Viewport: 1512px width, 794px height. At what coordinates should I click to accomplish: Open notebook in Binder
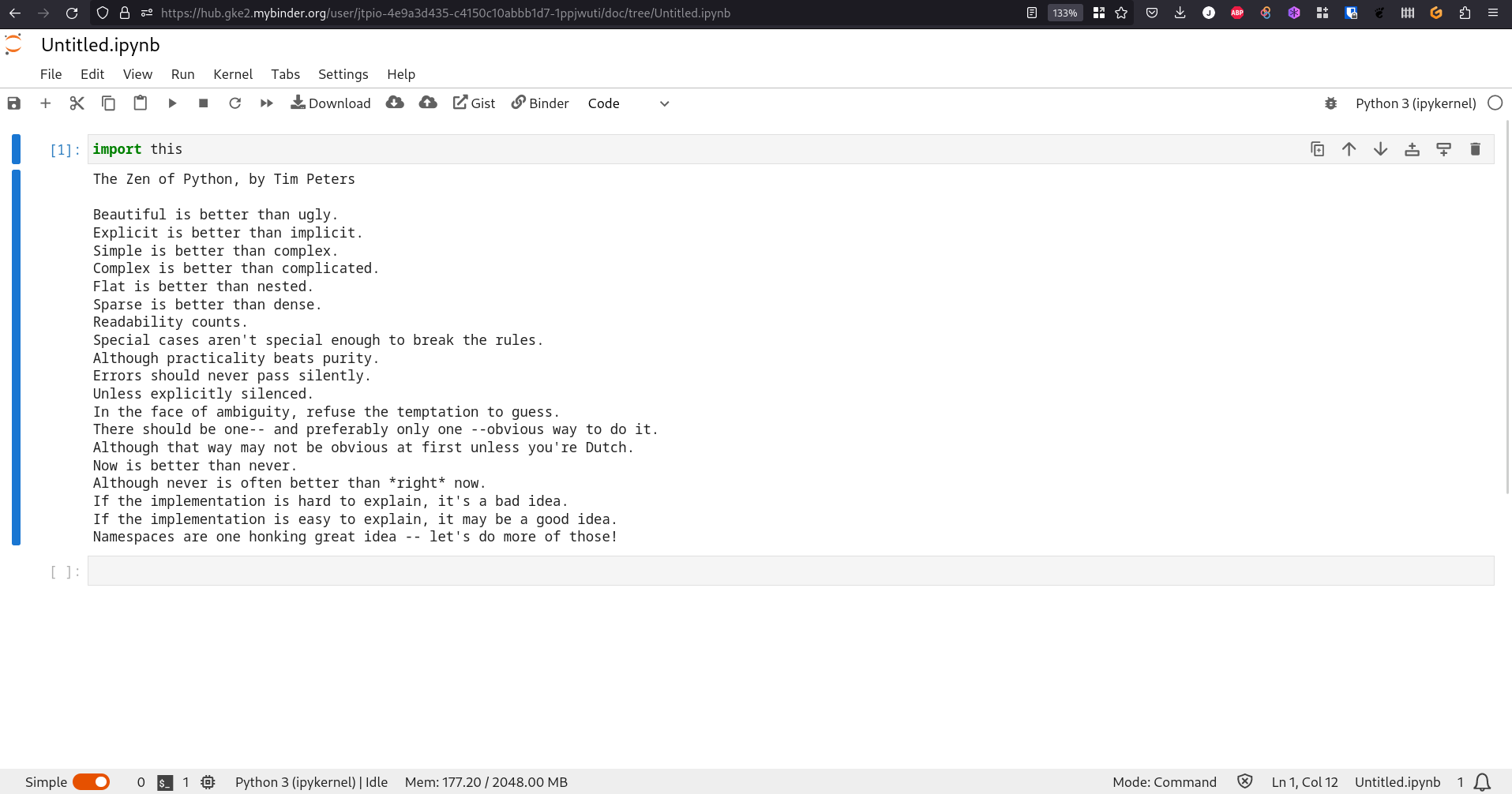coord(540,103)
